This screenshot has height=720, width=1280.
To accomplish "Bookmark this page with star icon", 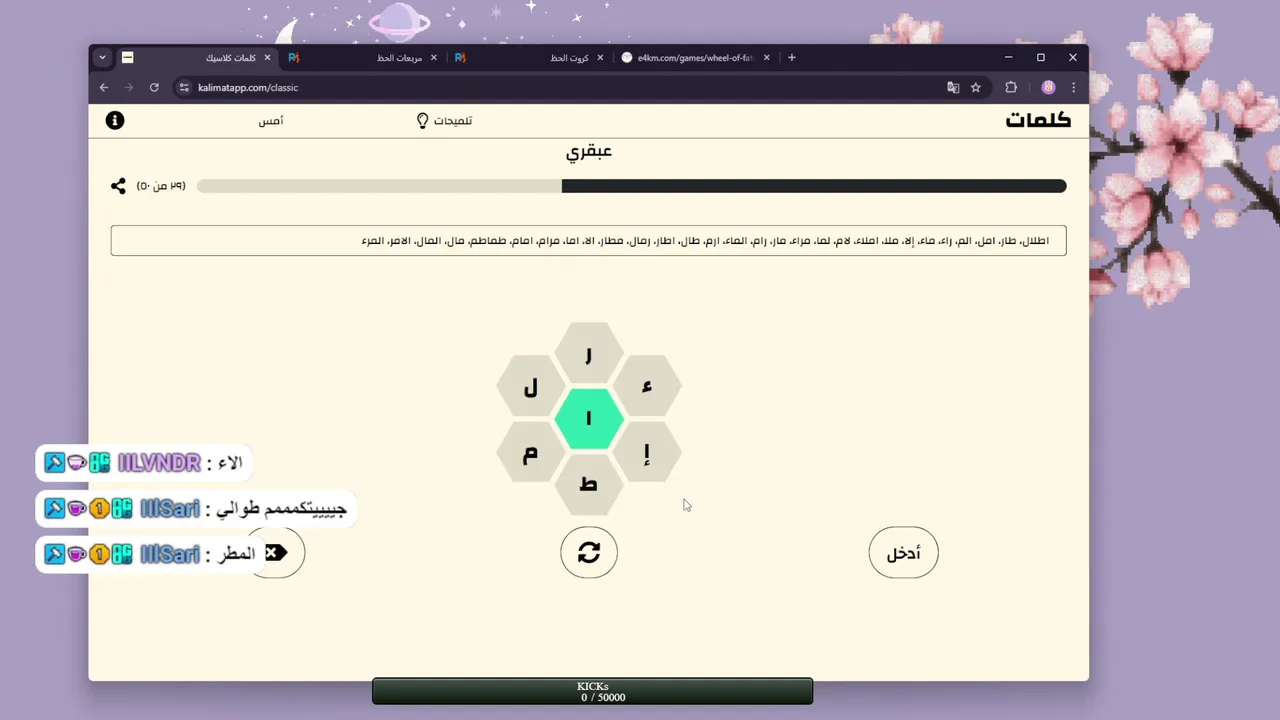I will click(976, 88).
